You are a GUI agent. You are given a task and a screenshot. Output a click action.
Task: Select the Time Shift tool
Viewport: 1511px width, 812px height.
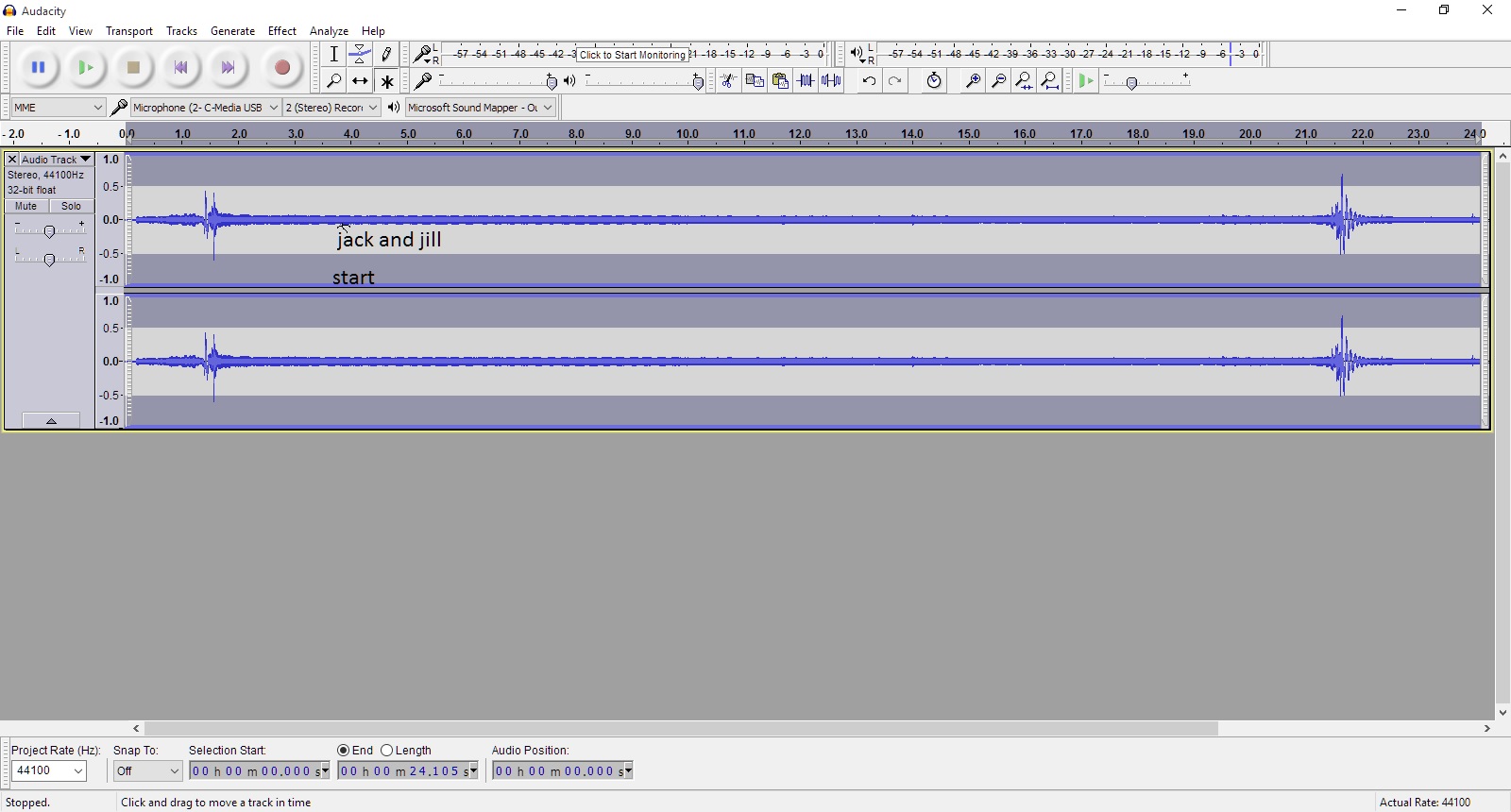coord(360,82)
